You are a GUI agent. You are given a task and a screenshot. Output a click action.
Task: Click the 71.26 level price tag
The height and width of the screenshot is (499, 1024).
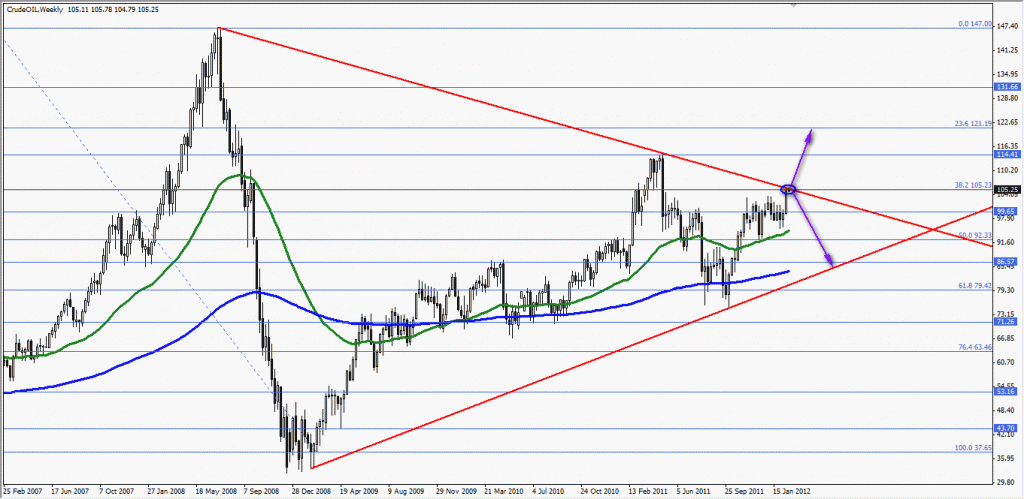[x=1006, y=322]
